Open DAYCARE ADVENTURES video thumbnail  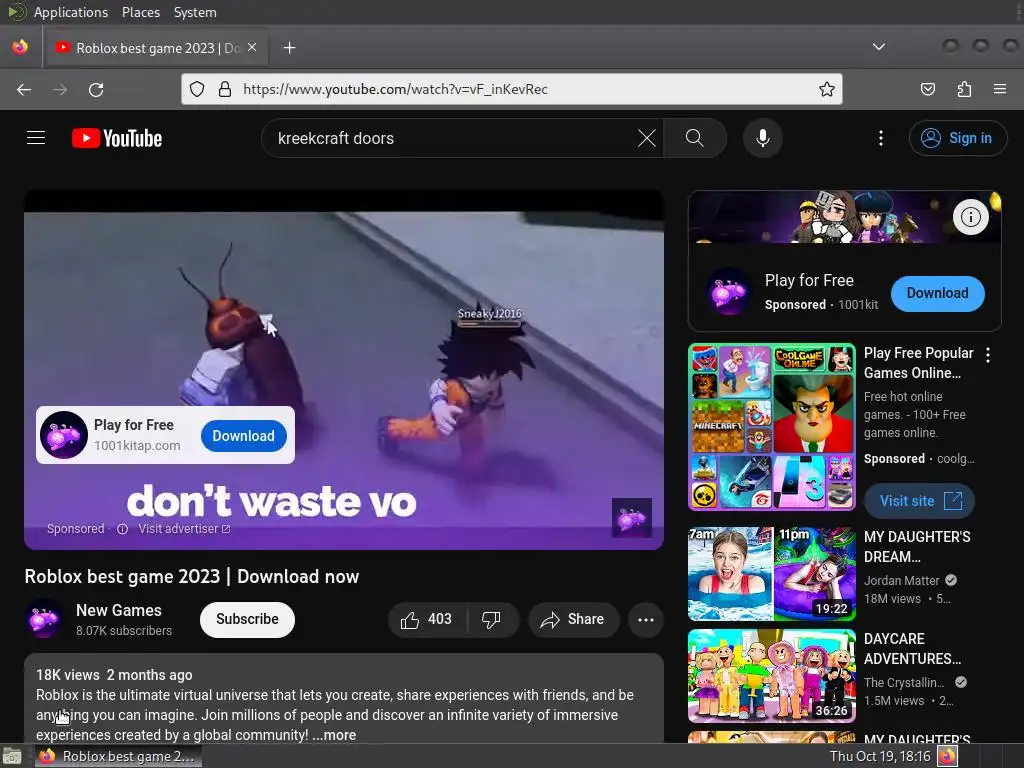(771, 675)
